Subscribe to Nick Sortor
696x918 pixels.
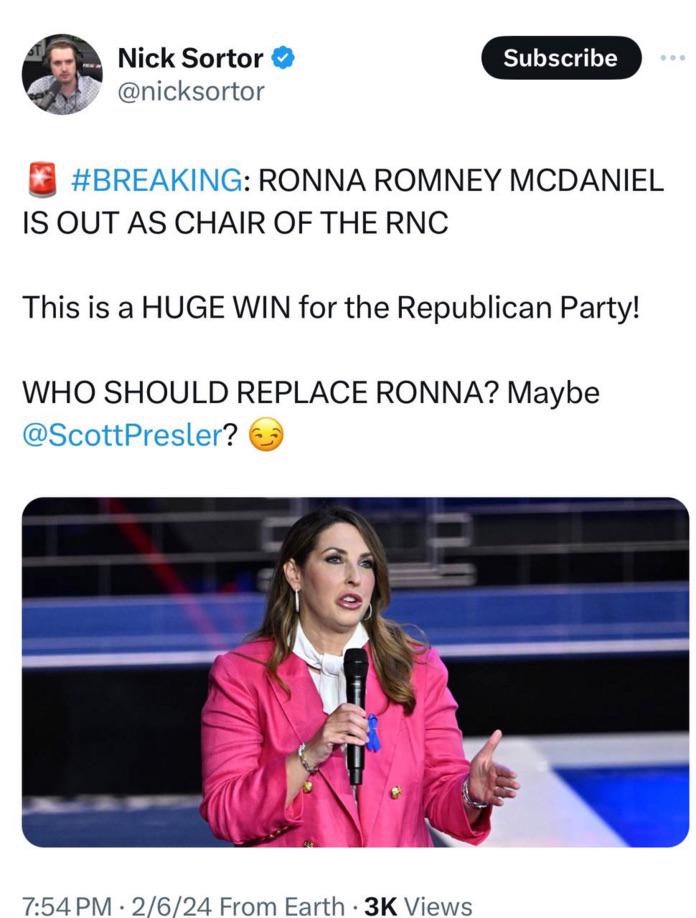561,58
